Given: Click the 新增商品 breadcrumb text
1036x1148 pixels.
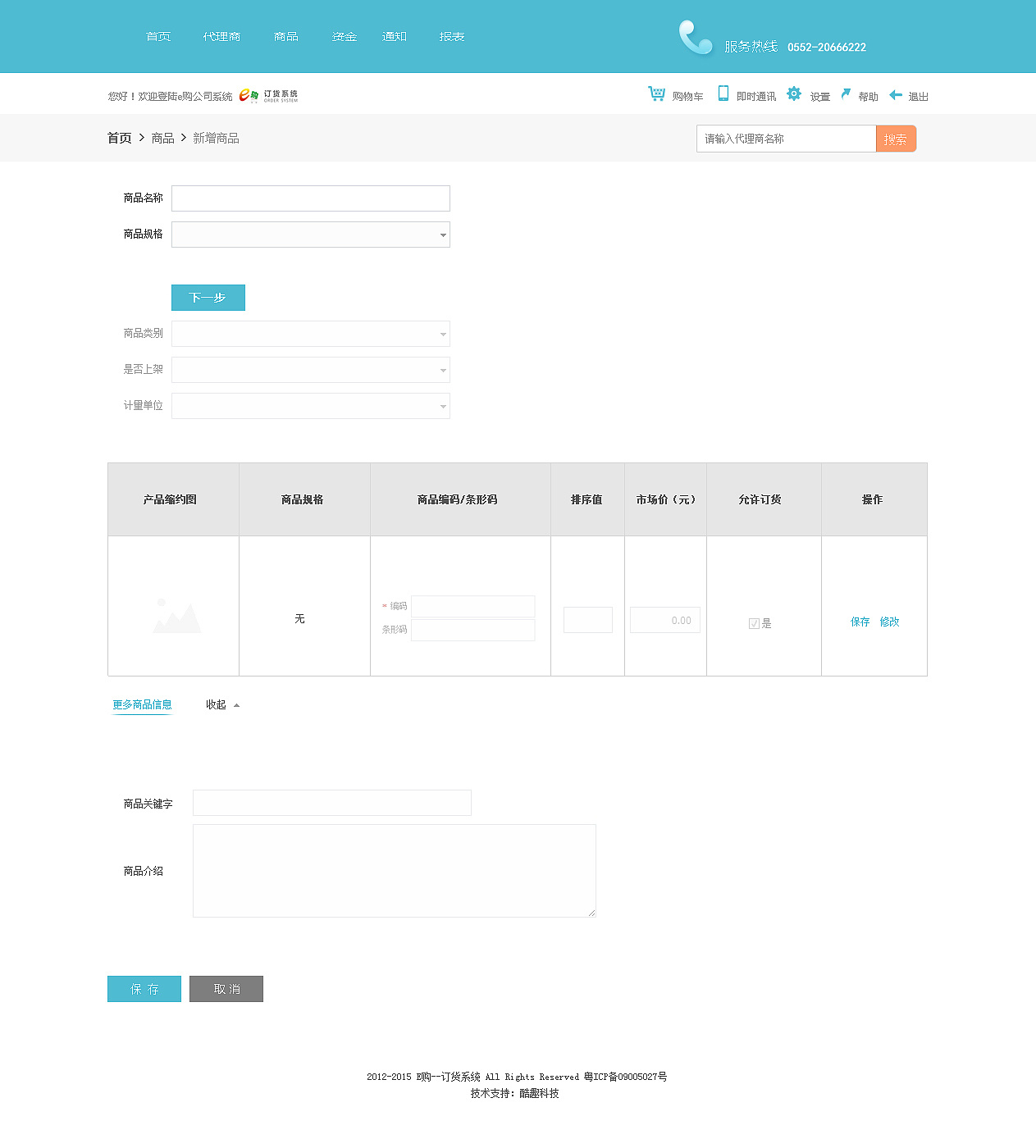Looking at the screenshot, I should [x=216, y=138].
